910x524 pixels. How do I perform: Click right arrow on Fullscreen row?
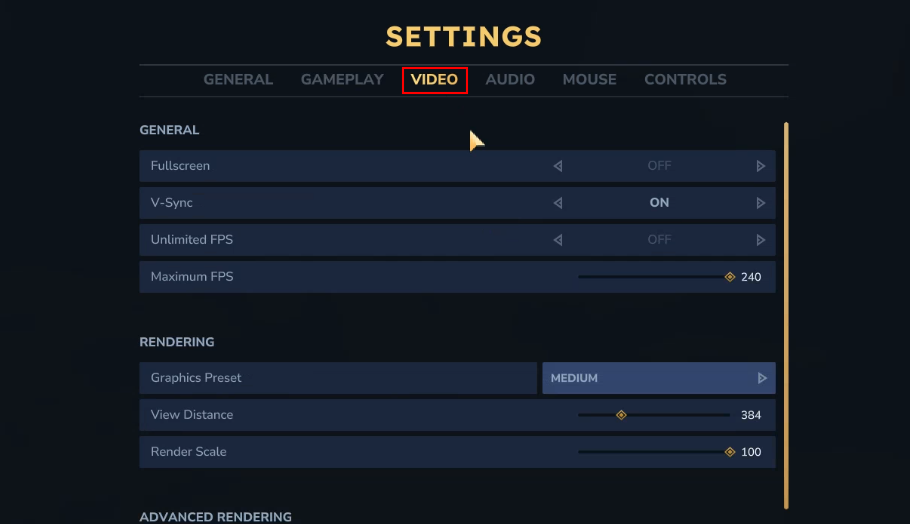pos(761,166)
